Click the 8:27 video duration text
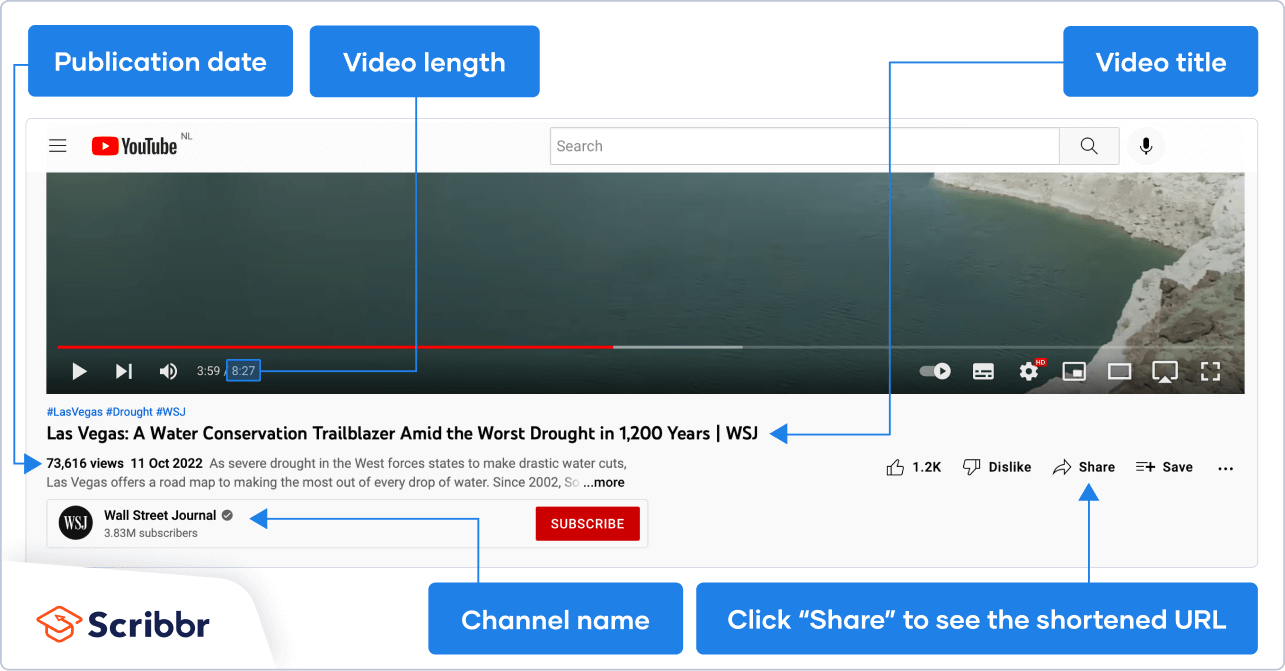The height and width of the screenshot is (671, 1285). click(x=243, y=371)
